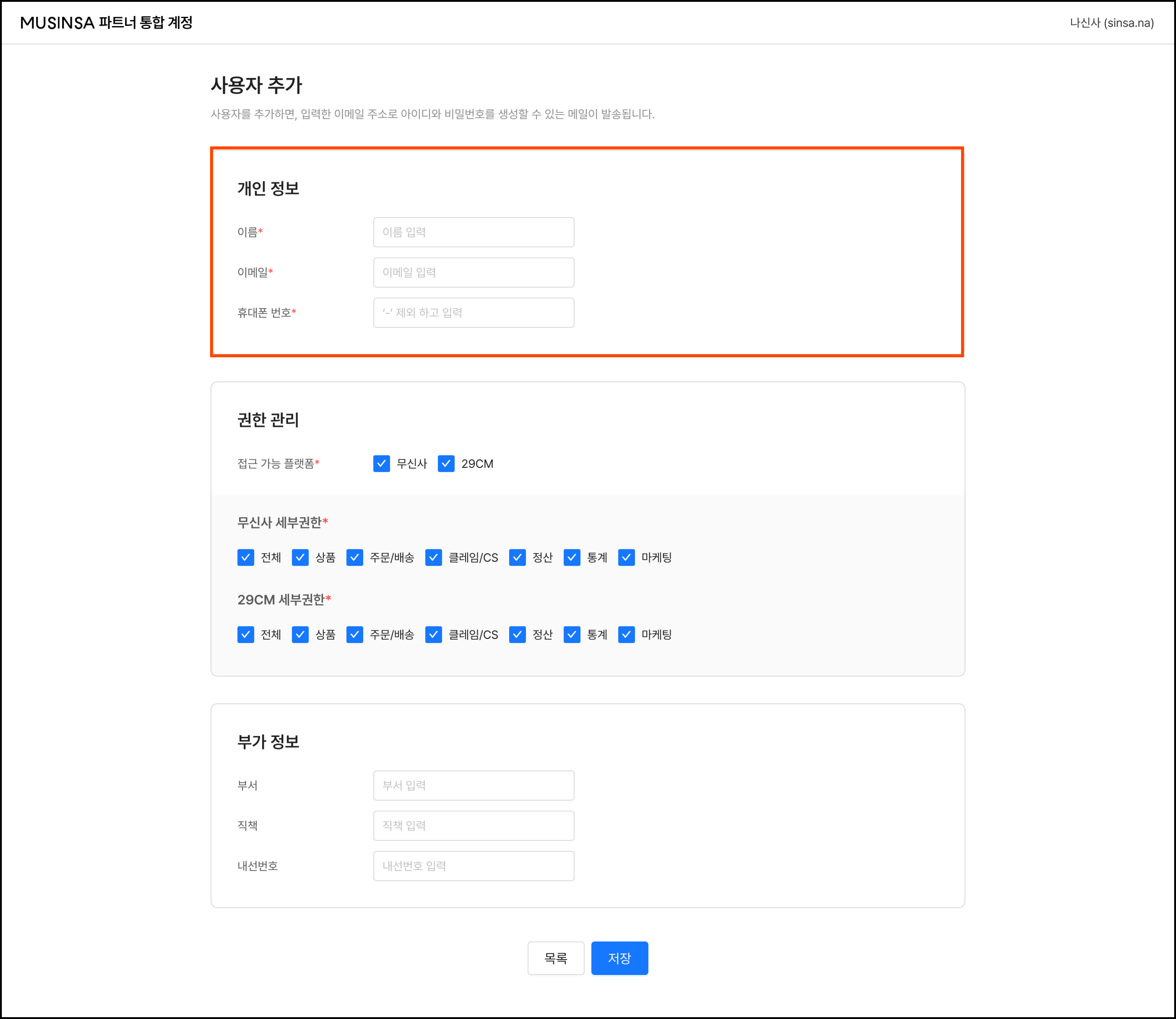Viewport: 1176px width, 1019px height.
Task: Disable 정산 under 29CM 세부권한
Action: [x=517, y=634]
